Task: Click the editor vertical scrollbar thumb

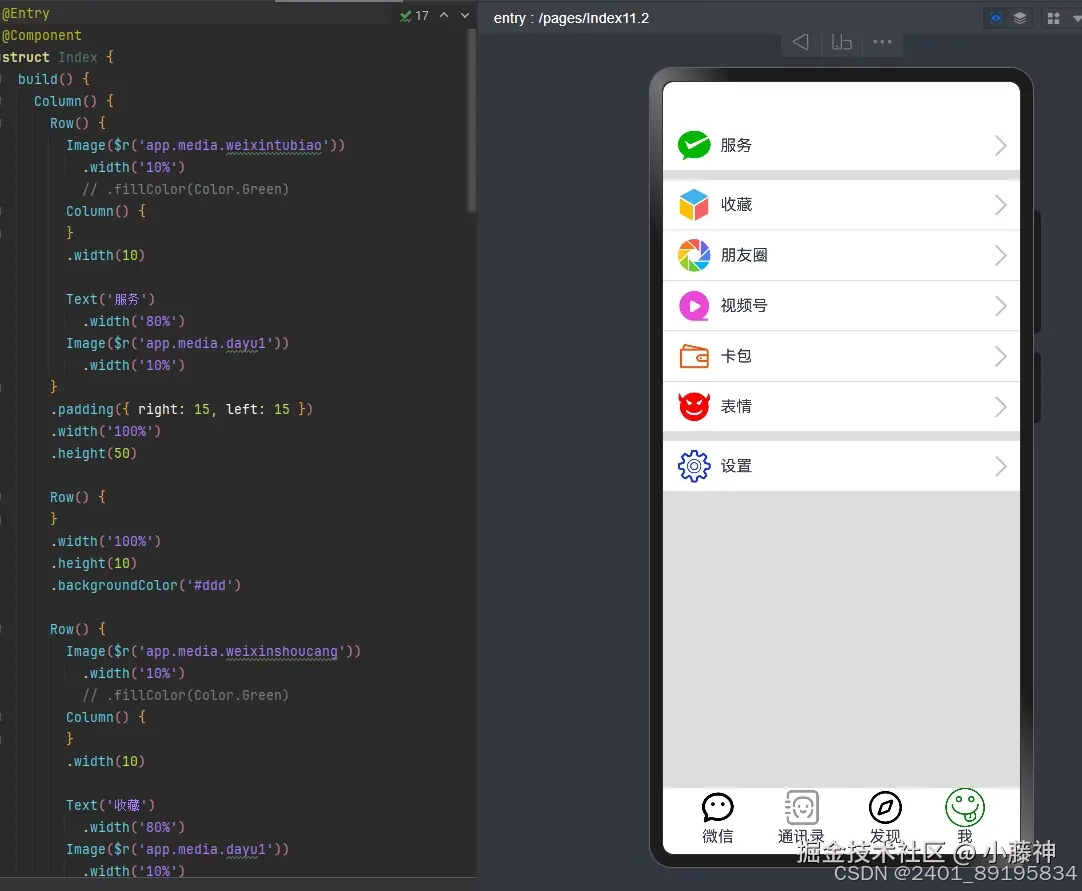Action: [472, 121]
